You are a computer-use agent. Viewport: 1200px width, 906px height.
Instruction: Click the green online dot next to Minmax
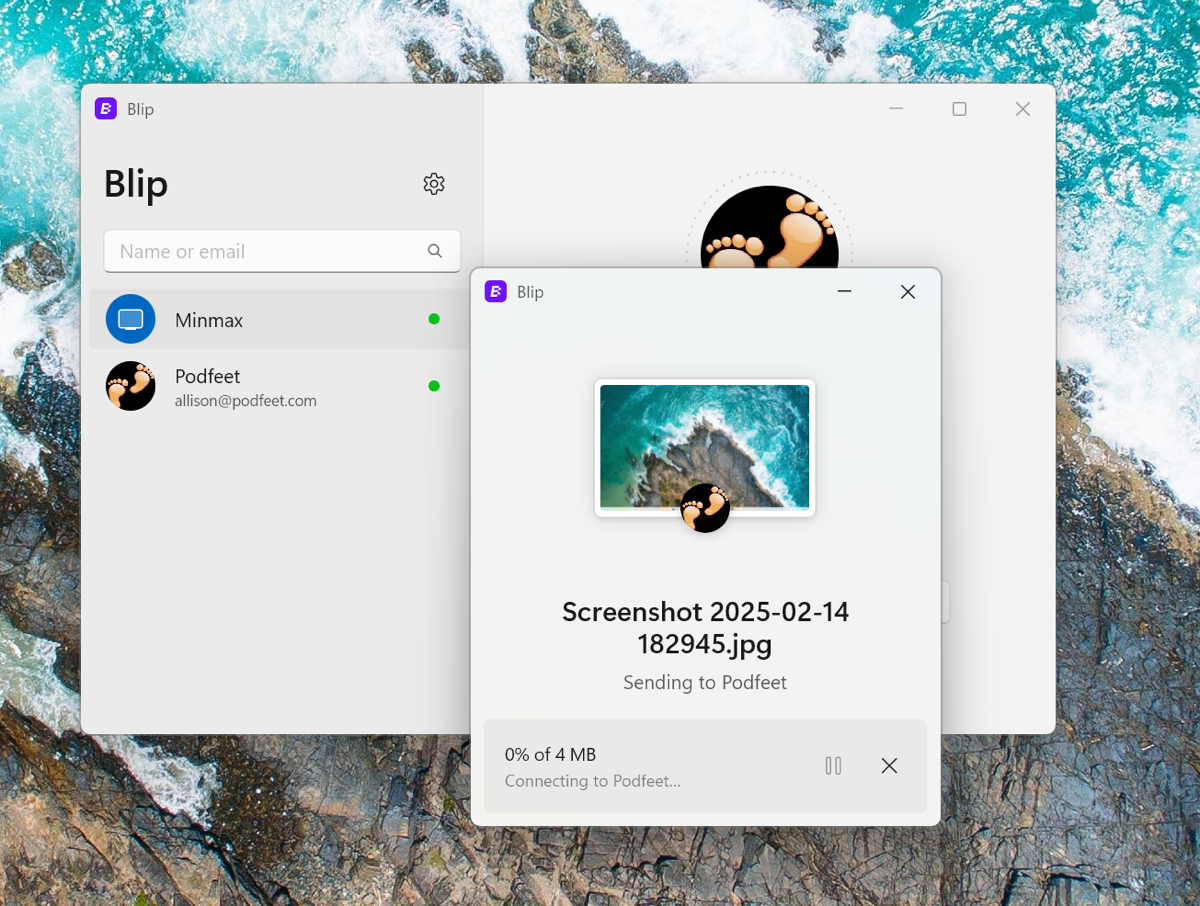[434, 319]
